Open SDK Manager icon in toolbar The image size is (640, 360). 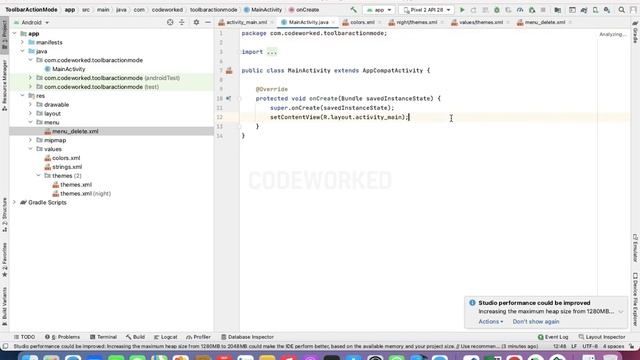[607, 10]
